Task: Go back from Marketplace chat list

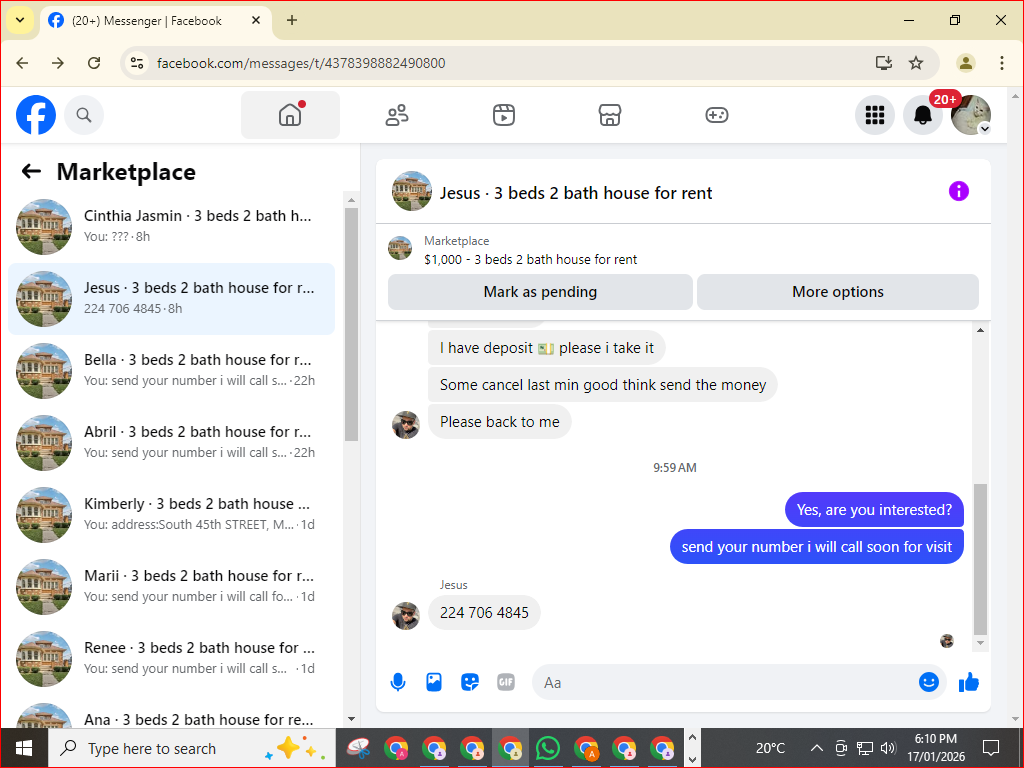Action: 31,172
